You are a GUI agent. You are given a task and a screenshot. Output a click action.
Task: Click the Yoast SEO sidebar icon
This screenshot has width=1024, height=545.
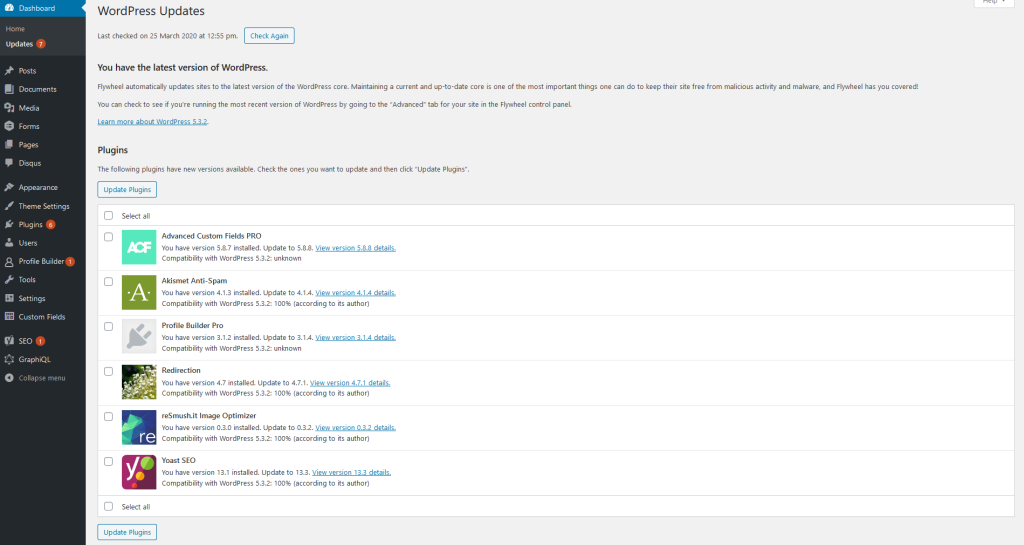point(9,341)
